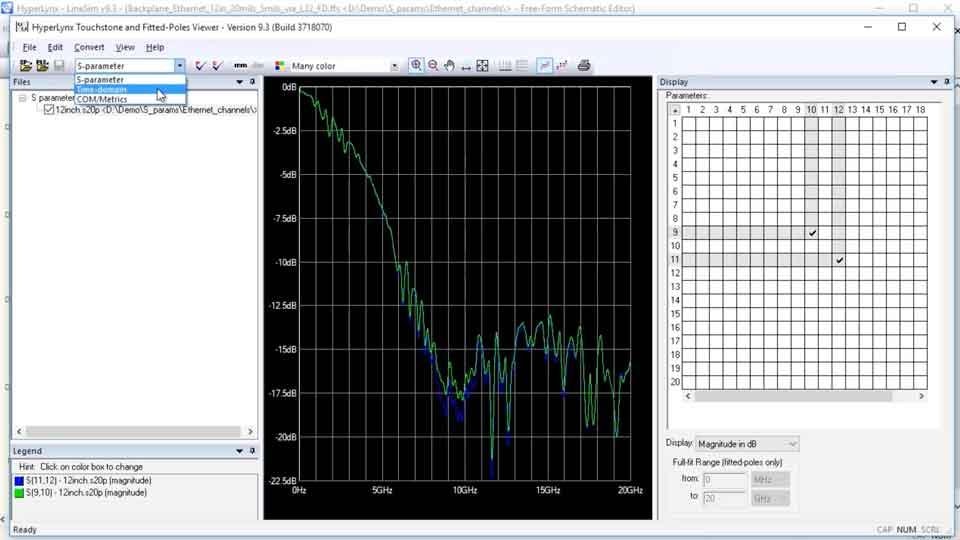Open the View menu

click(125, 47)
